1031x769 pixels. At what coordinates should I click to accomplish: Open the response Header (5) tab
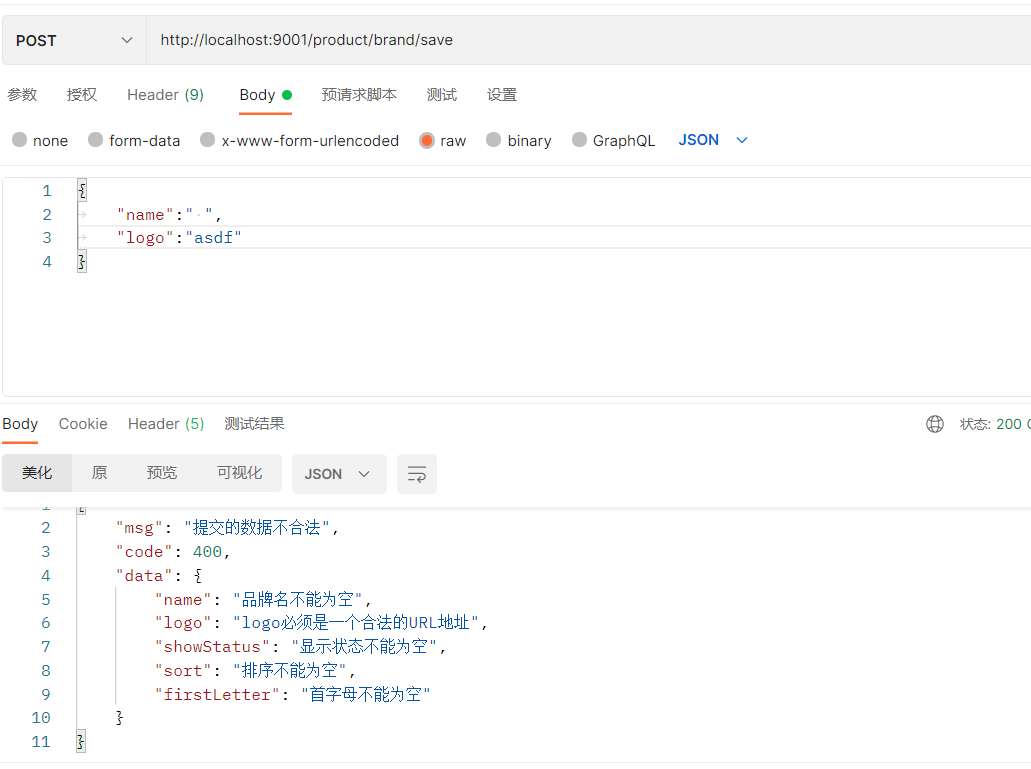point(166,424)
